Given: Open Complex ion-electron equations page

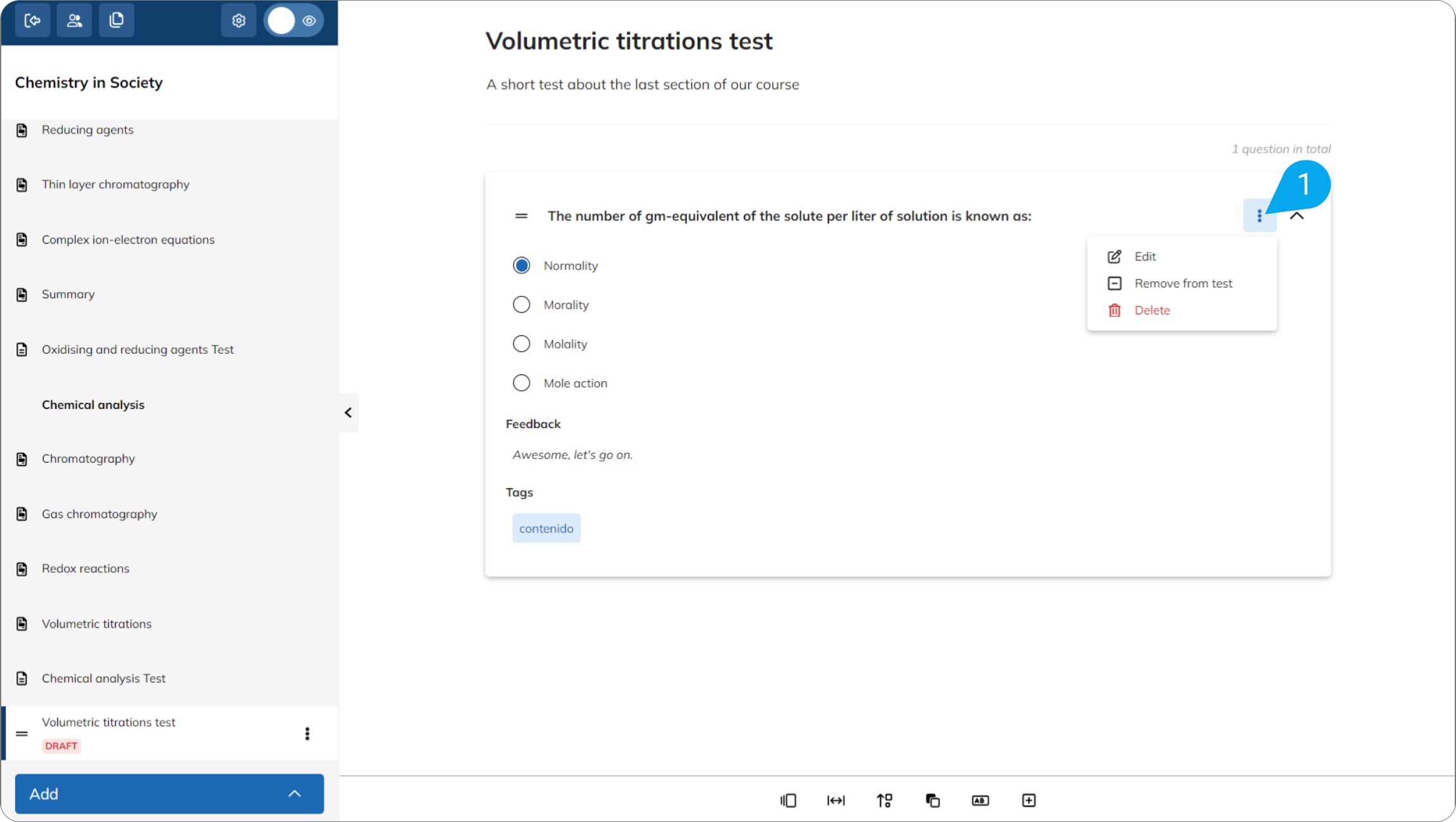Looking at the screenshot, I should (x=128, y=240).
